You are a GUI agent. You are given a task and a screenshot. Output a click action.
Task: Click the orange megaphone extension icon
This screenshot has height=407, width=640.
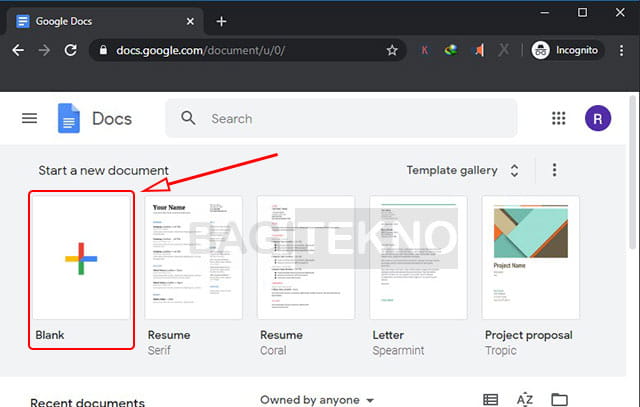coord(478,50)
